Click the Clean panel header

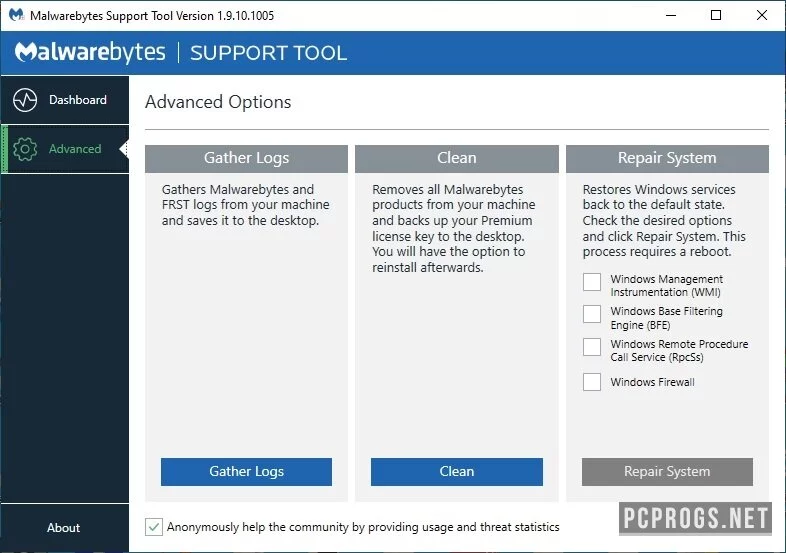[457, 158]
